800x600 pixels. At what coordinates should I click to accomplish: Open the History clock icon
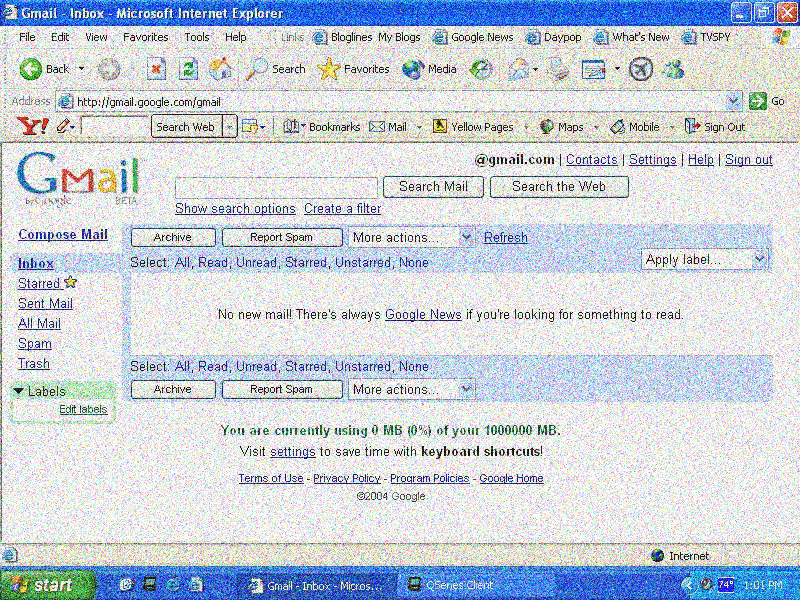tap(481, 69)
